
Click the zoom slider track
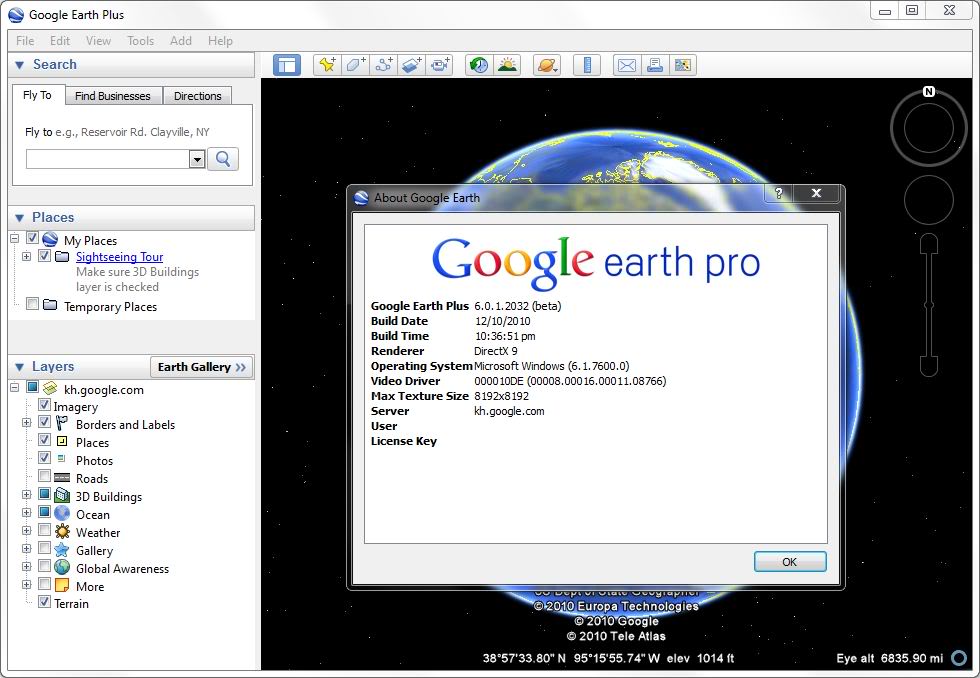click(929, 306)
